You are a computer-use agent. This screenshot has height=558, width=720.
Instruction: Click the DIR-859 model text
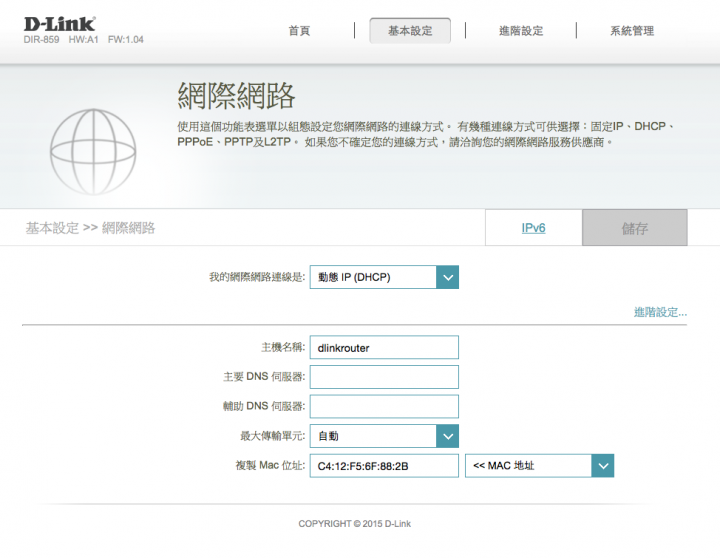pyautogui.click(x=41, y=39)
